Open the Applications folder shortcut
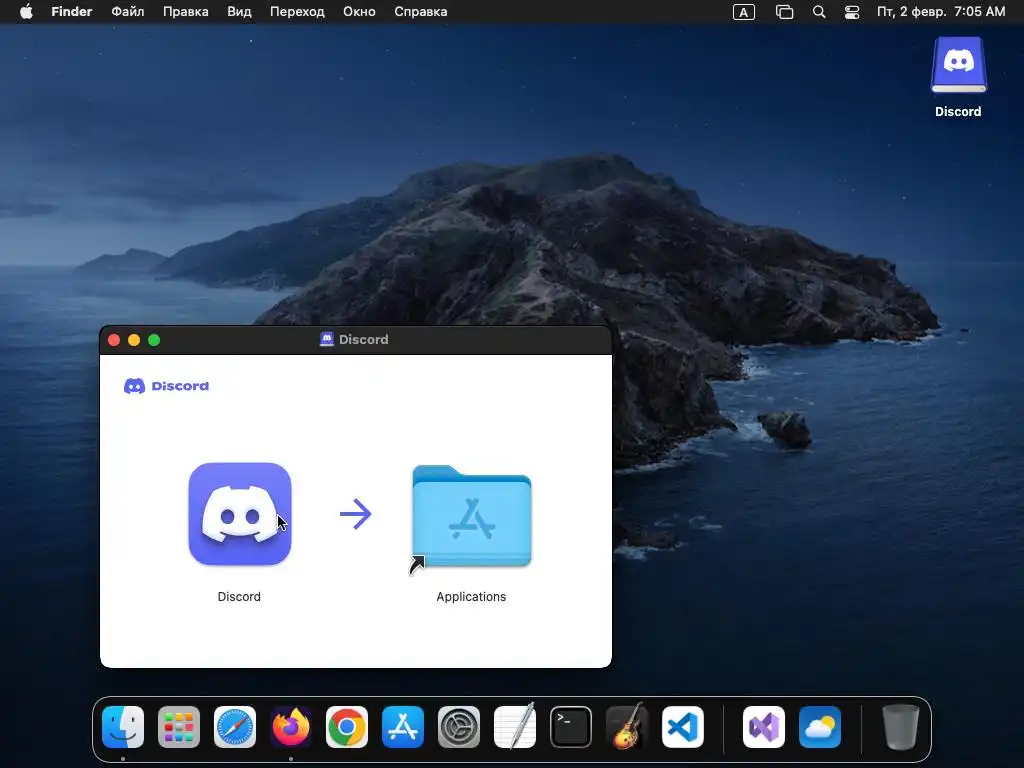Image resolution: width=1024 pixels, height=768 pixels. [472, 517]
